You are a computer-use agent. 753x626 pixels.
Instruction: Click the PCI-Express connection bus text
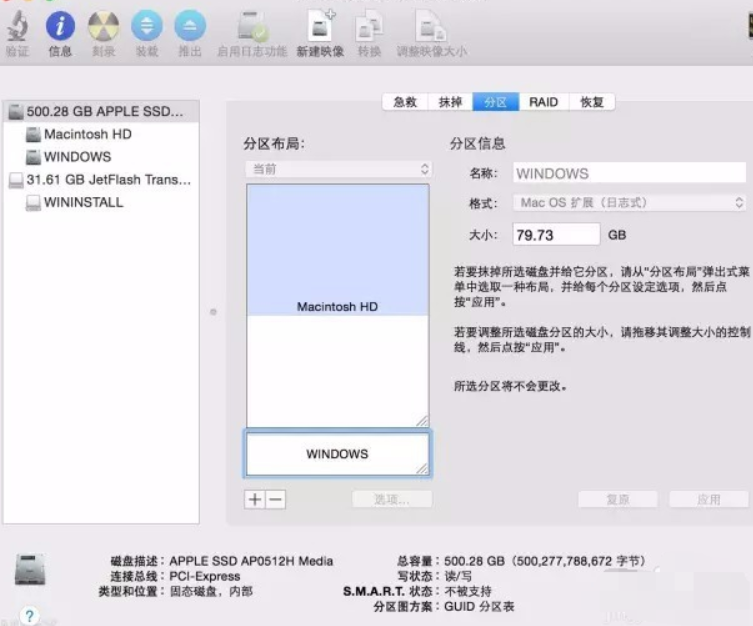pyautogui.click(x=205, y=576)
